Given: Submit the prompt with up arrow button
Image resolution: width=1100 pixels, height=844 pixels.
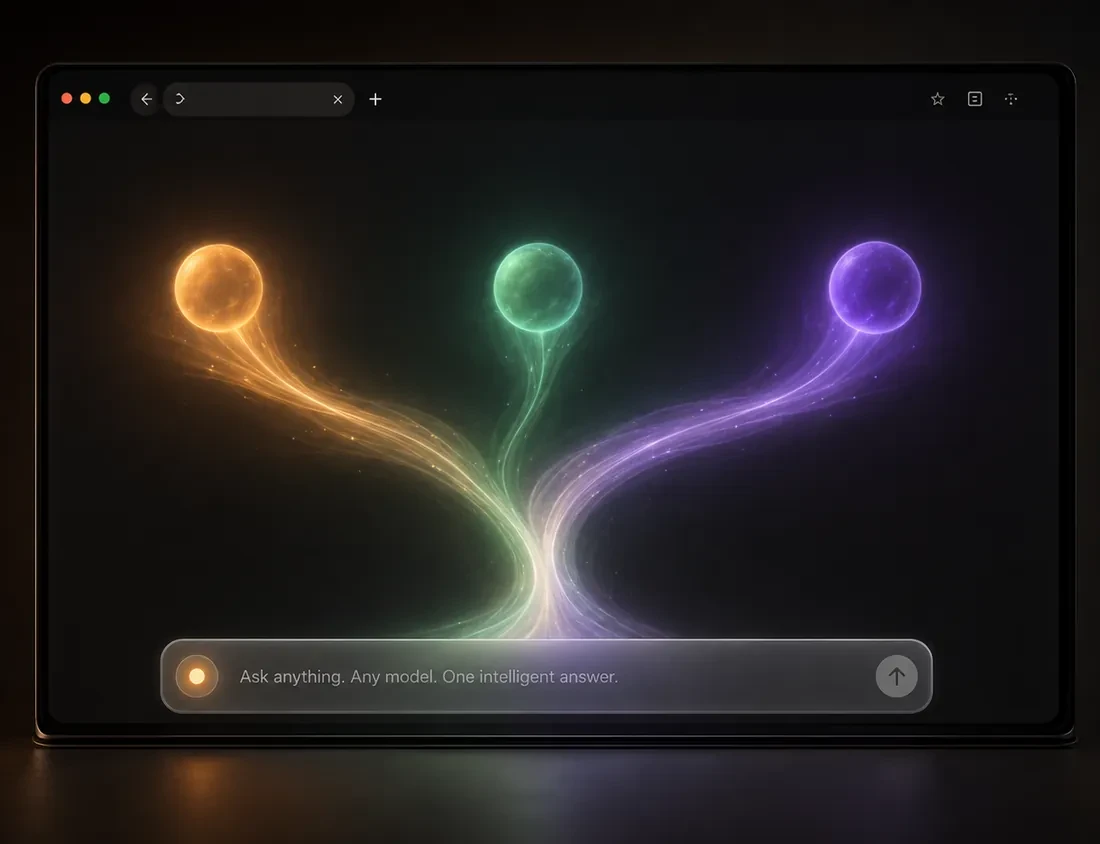Looking at the screenshot, I should coord(896,676).
